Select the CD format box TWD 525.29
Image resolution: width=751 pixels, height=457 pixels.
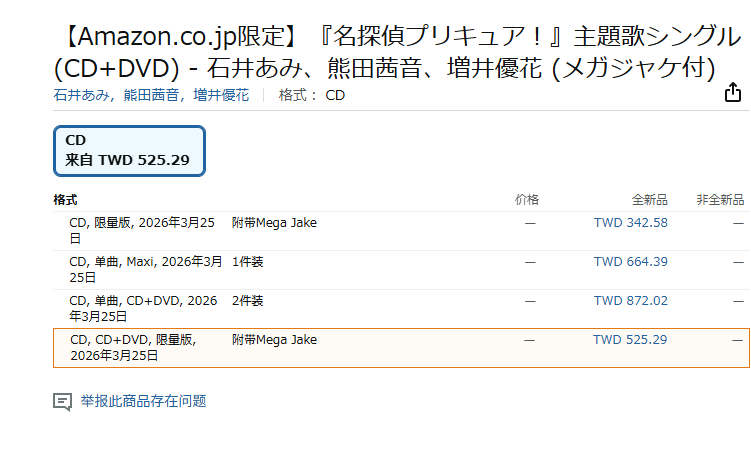pyautogui.click(x=129, y=151)
